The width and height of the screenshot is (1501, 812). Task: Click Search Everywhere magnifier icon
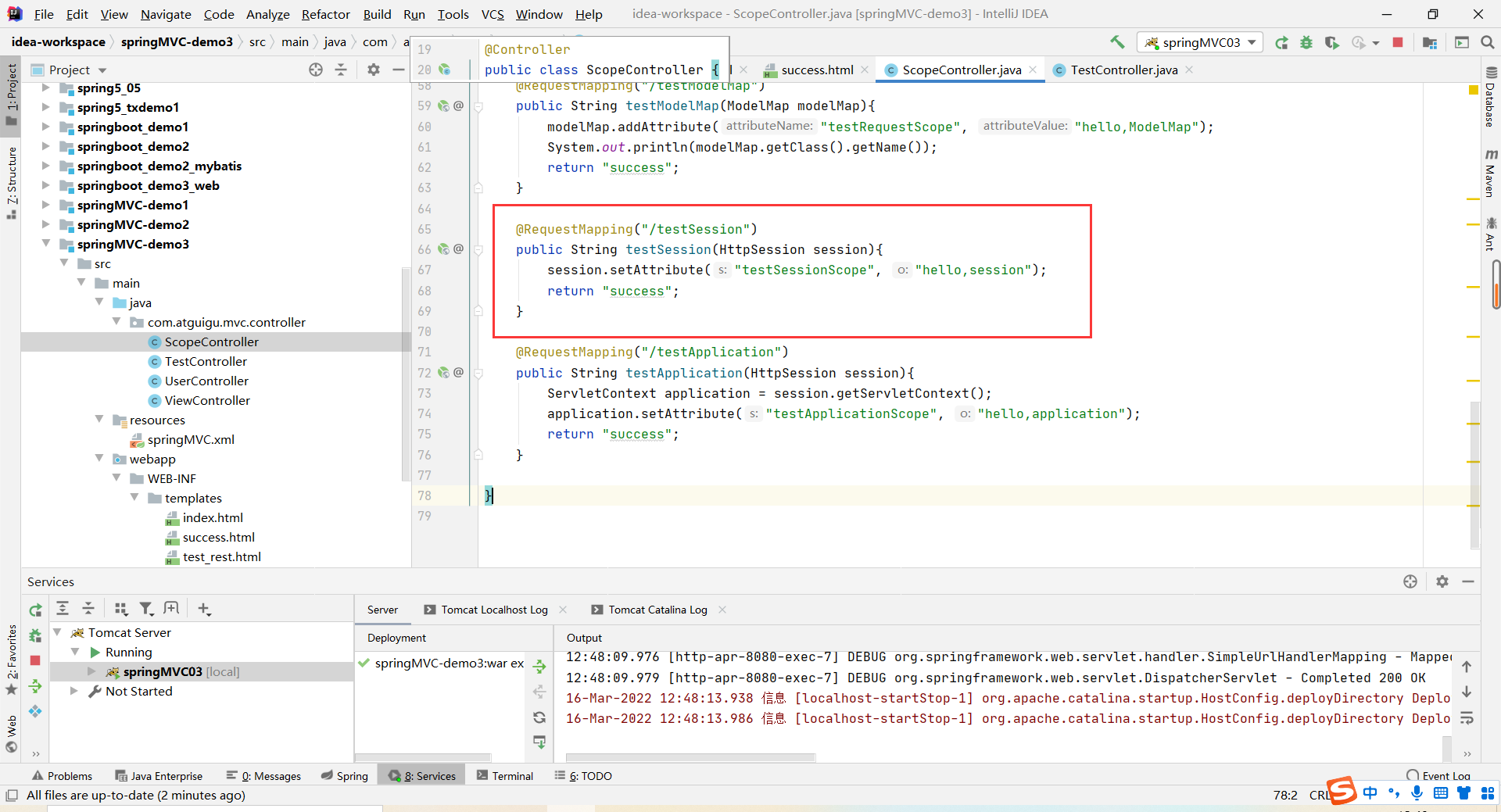[x=1488, y=42]
